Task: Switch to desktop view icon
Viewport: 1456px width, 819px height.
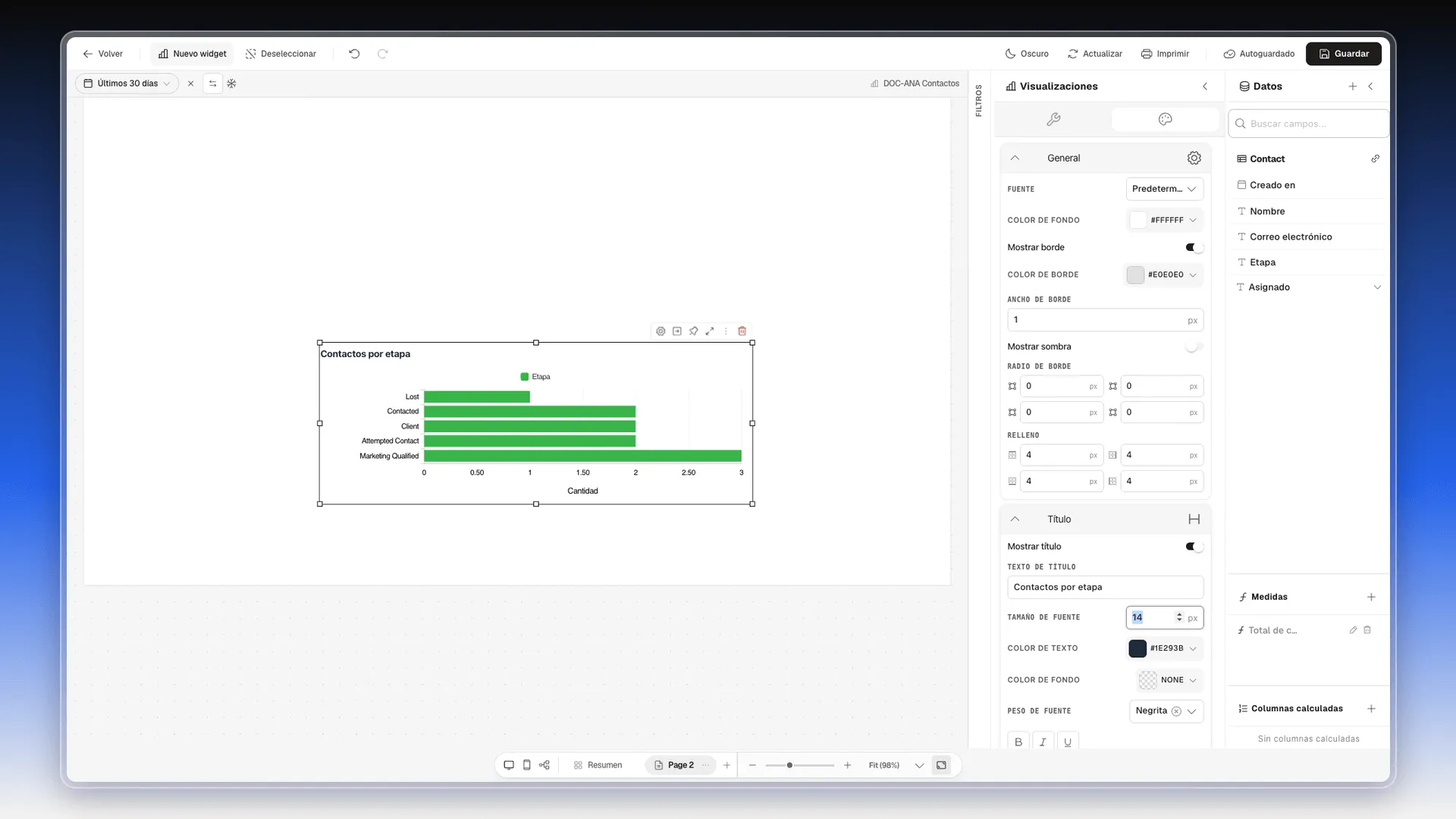Action: 509,765
